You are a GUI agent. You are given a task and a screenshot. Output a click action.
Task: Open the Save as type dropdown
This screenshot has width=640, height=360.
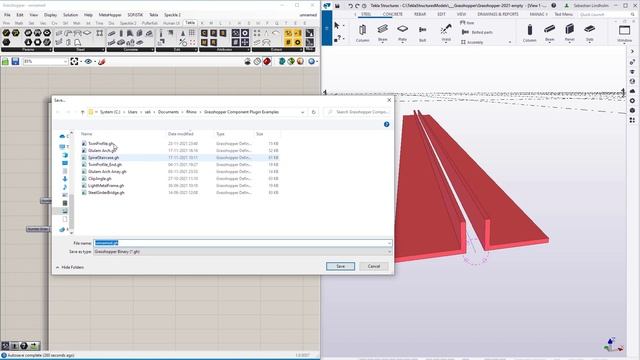pos(242,252)
